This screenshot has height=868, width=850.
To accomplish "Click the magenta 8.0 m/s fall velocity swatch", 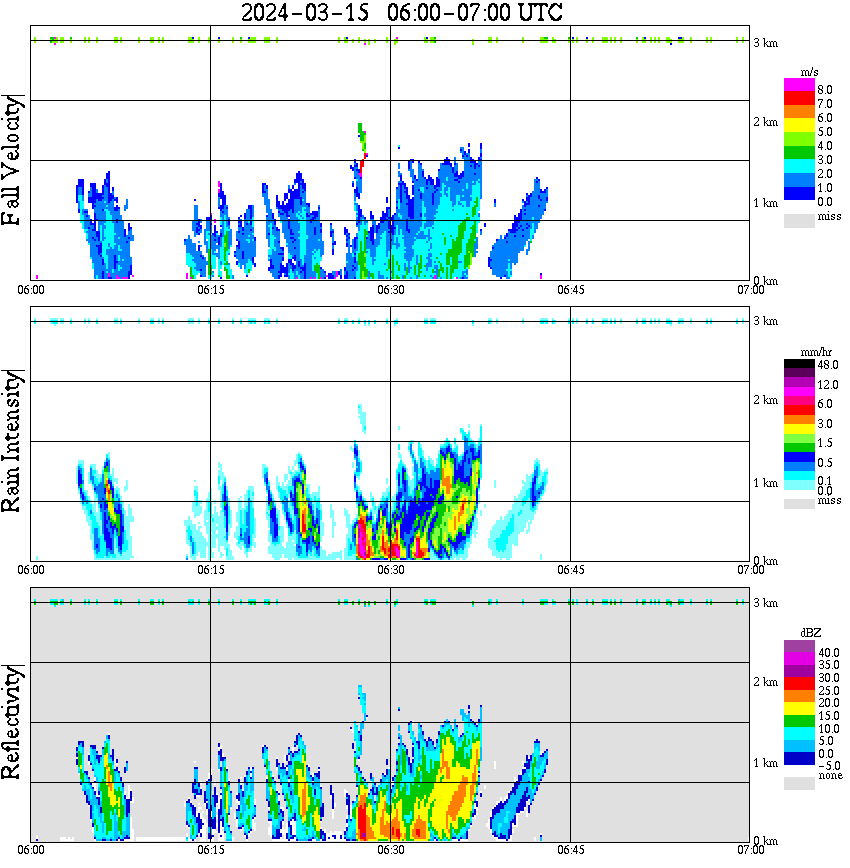I will [799, 84].
